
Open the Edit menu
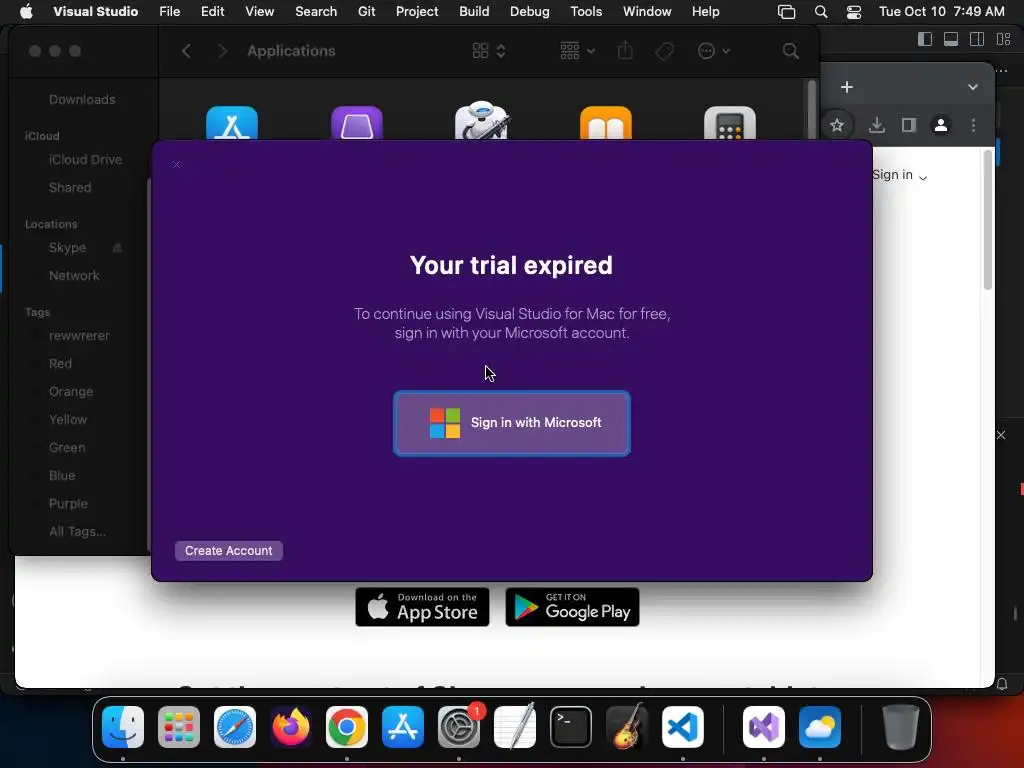pos(212,12)
